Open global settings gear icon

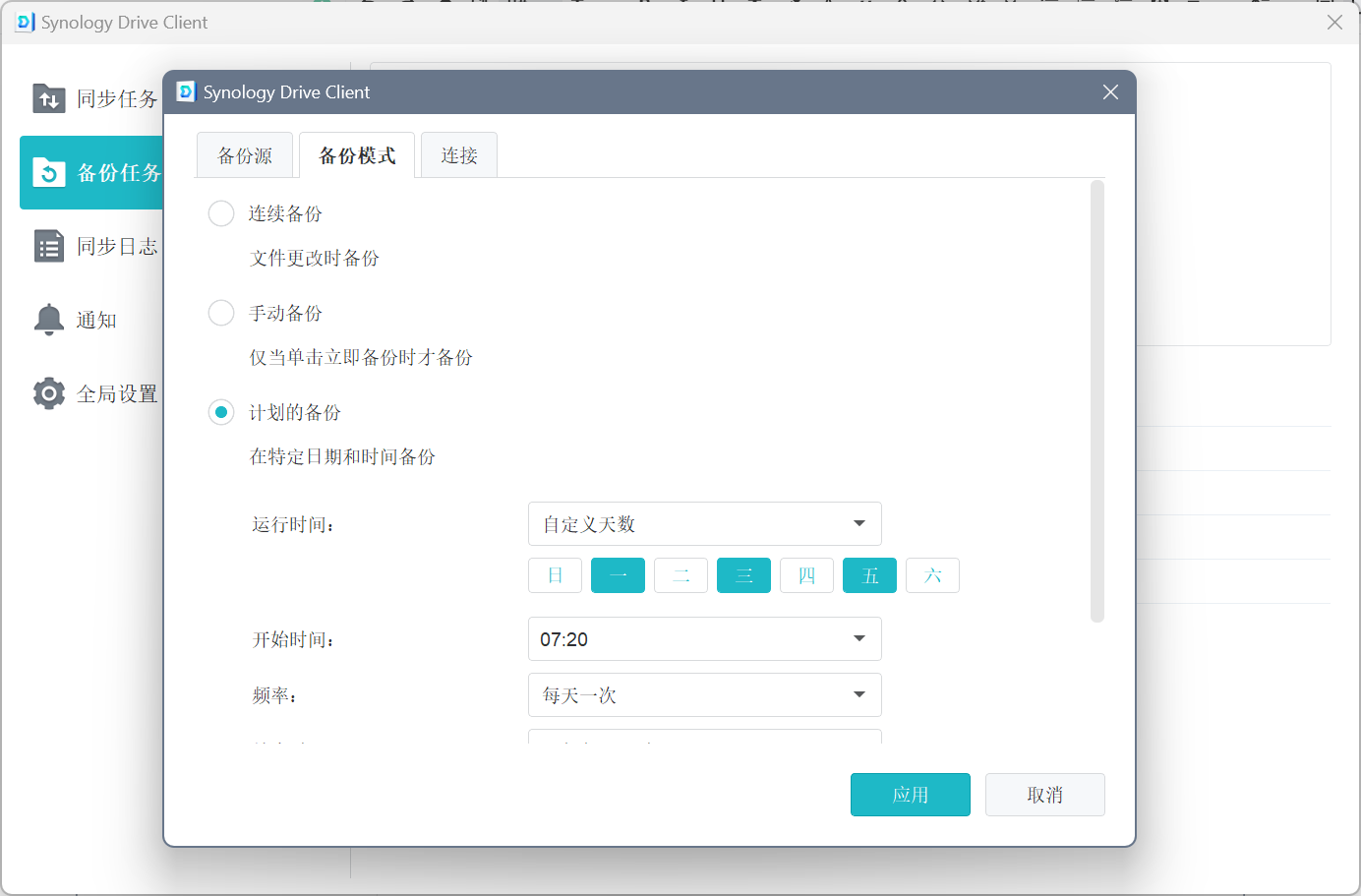49,393
